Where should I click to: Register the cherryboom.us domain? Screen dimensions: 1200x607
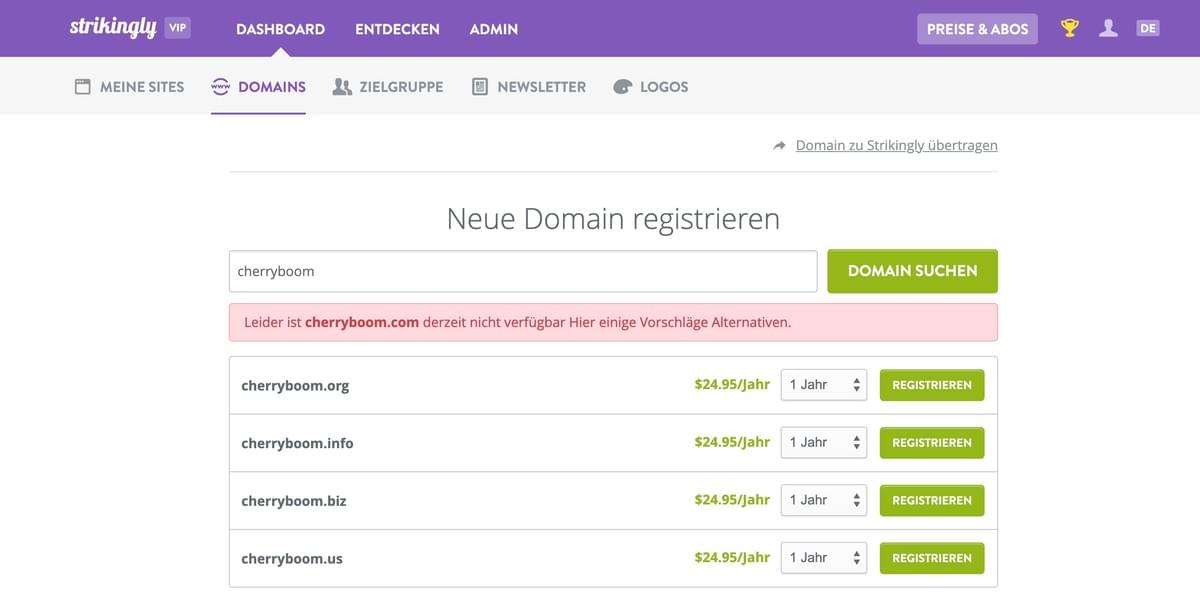coord(931,558)
